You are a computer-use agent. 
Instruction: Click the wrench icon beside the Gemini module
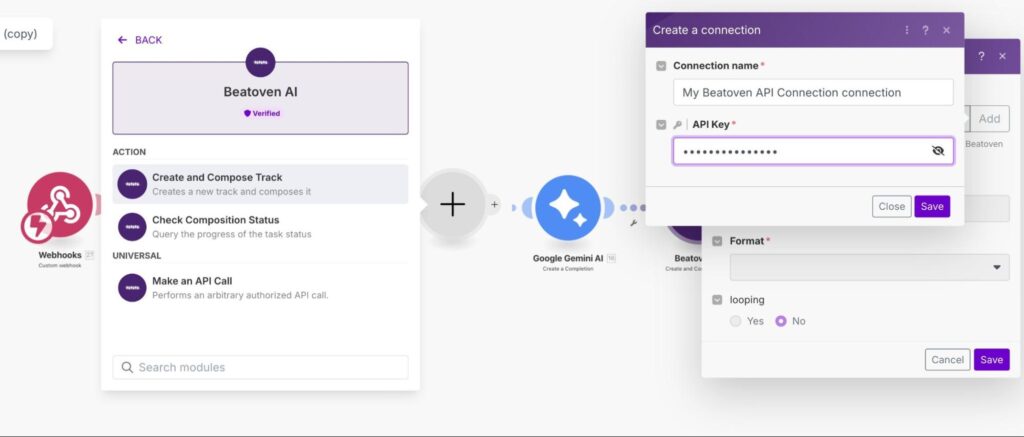point(633,223)
